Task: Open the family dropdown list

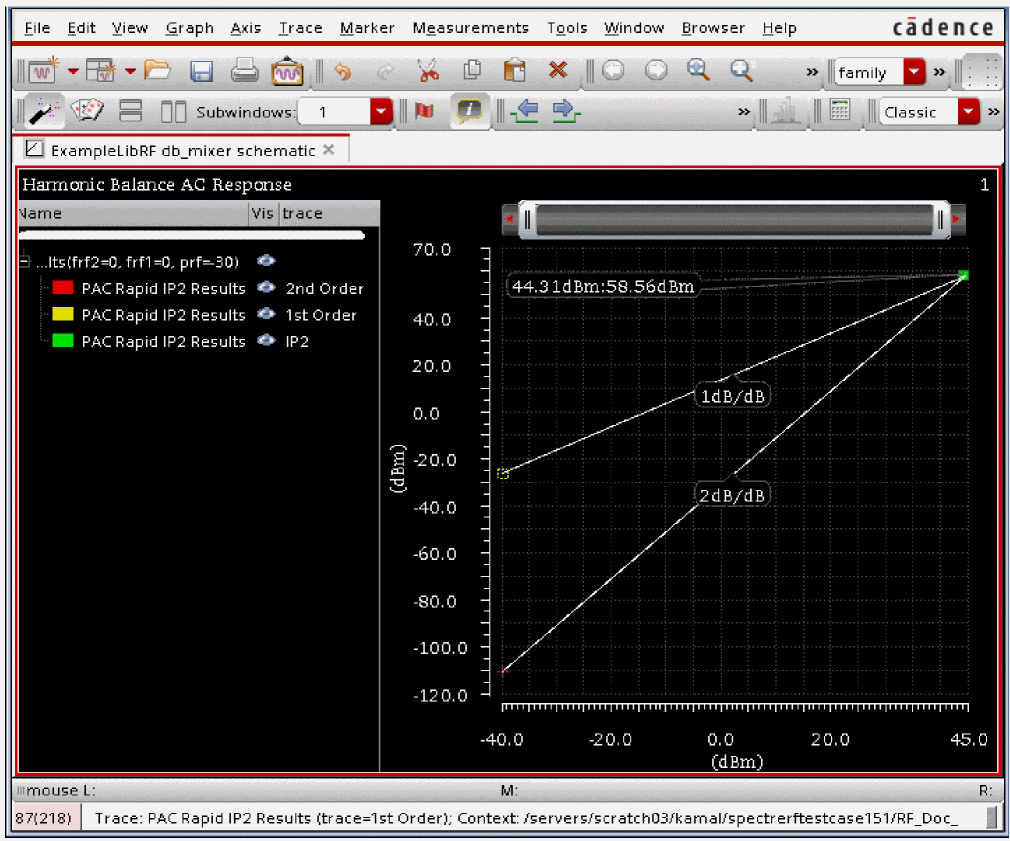Action: click(914, 72)
